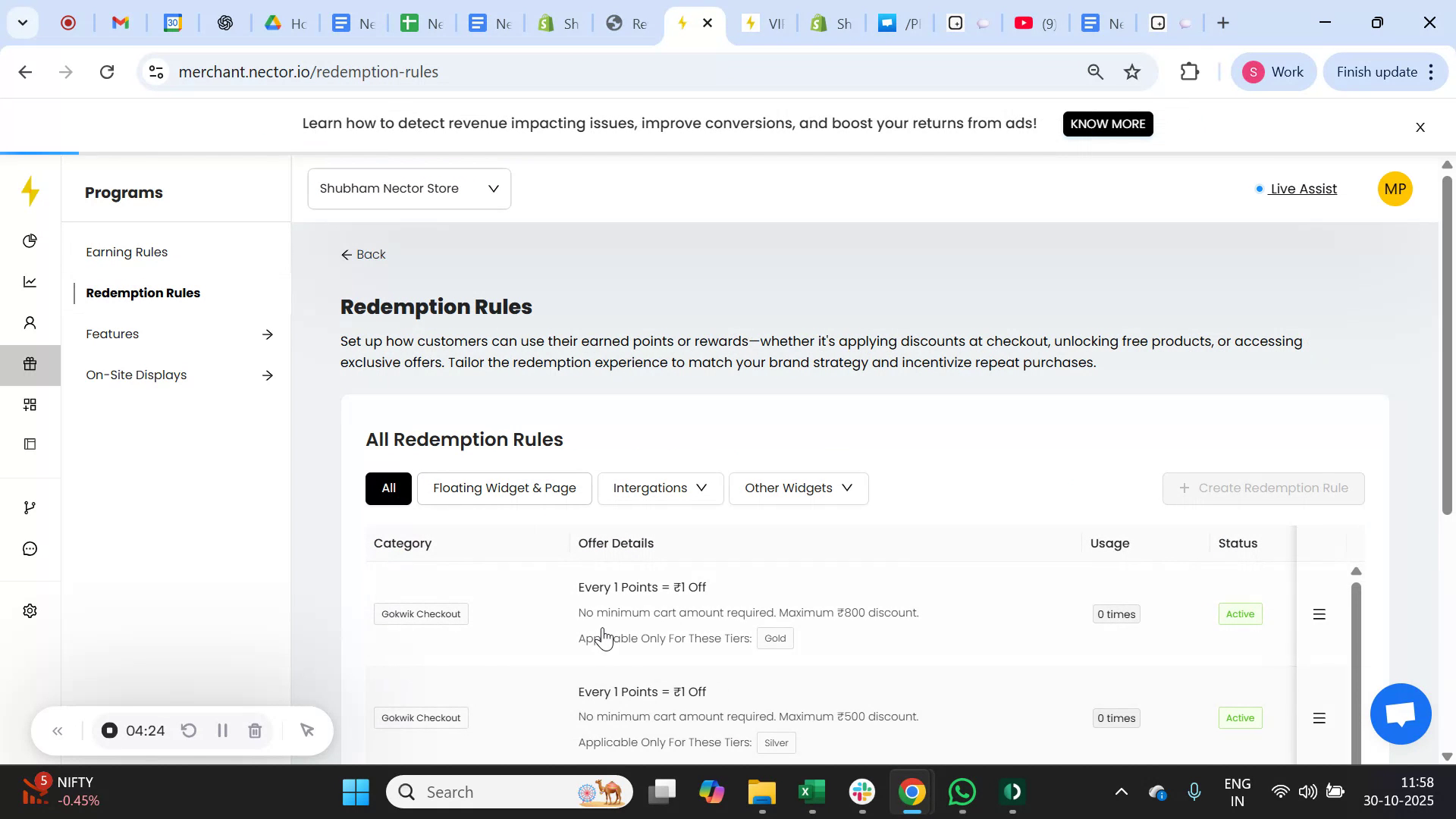The width and height of the screenshot is (1456, 819).
Task: Go back using the Back link
Action: [x=362, y=254]
